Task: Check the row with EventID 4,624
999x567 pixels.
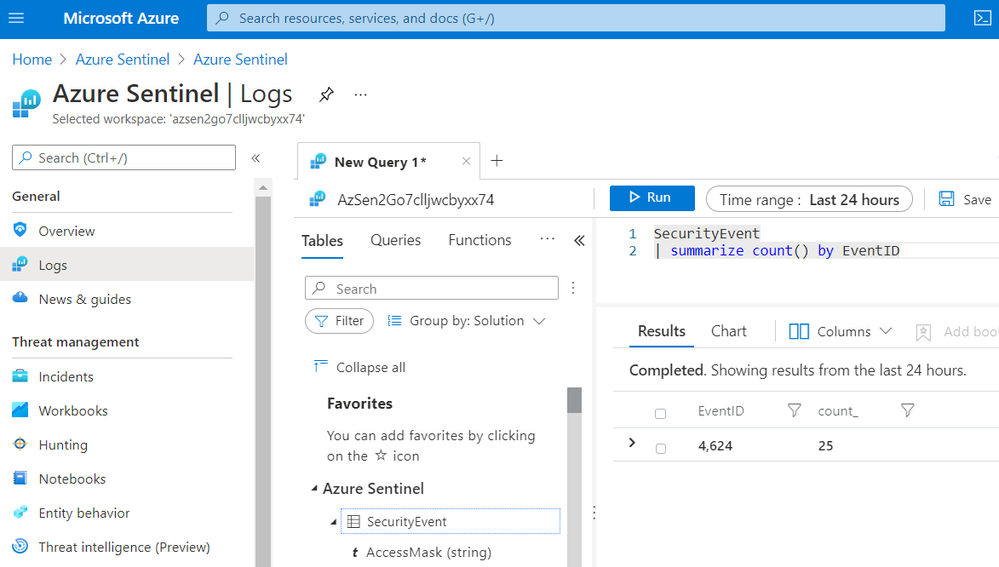Action: (x=661, y=449)
